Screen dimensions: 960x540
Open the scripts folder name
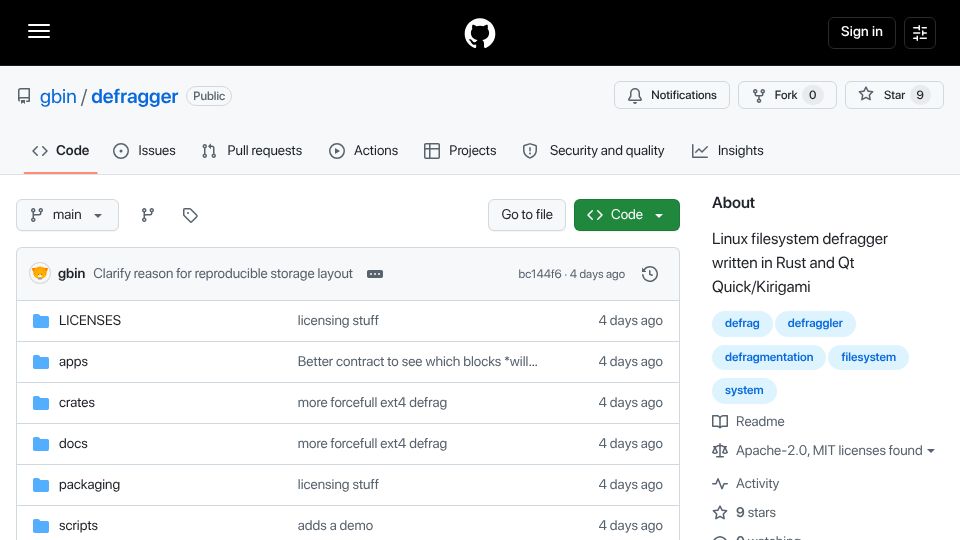(78, 526)
